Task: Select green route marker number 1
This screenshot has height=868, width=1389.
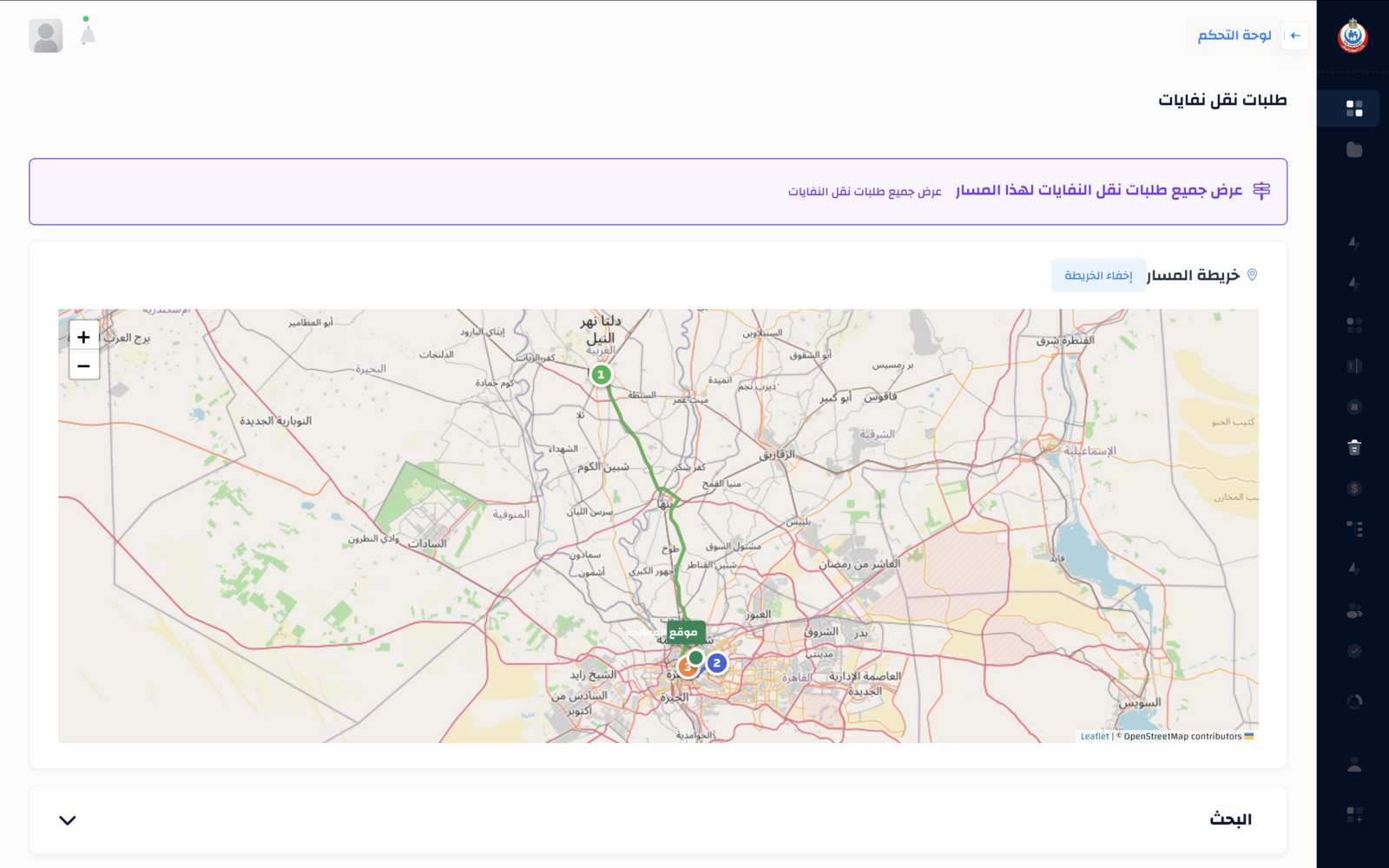Action: 601,375
